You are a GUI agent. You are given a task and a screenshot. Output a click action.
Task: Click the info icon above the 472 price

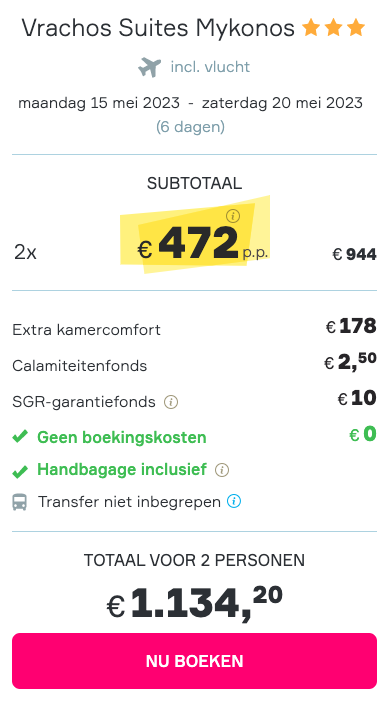233,216
